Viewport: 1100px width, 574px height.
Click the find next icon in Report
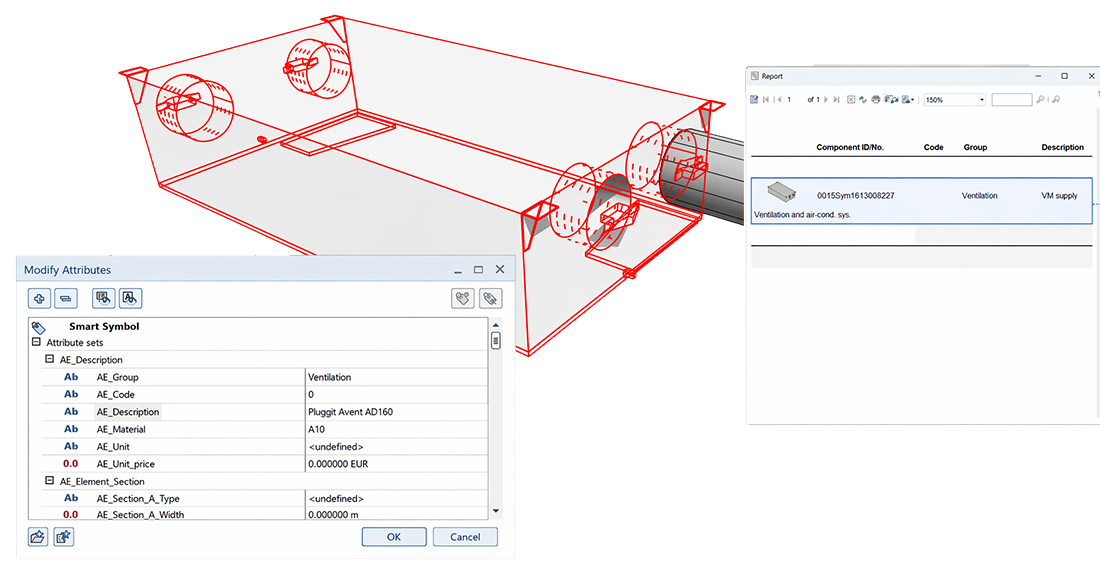pyautogui.click(x=1056, y=100)
